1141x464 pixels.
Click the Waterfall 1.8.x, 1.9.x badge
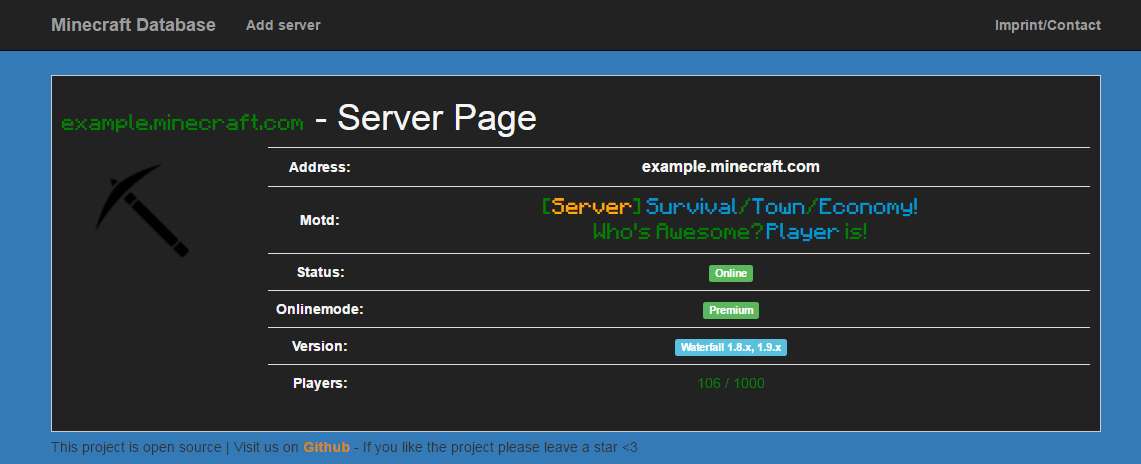click(731, 348)
